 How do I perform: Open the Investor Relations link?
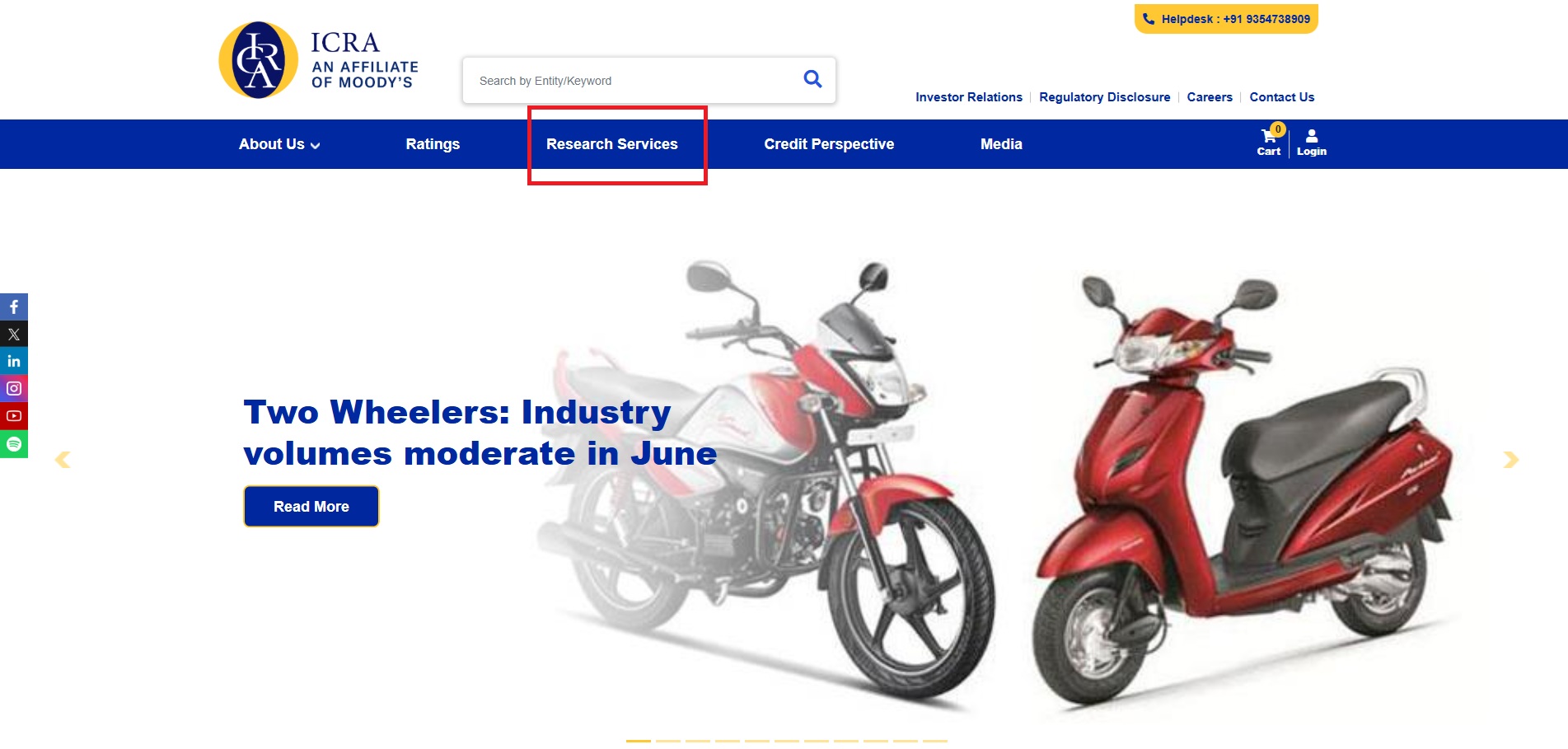[968, 97]
